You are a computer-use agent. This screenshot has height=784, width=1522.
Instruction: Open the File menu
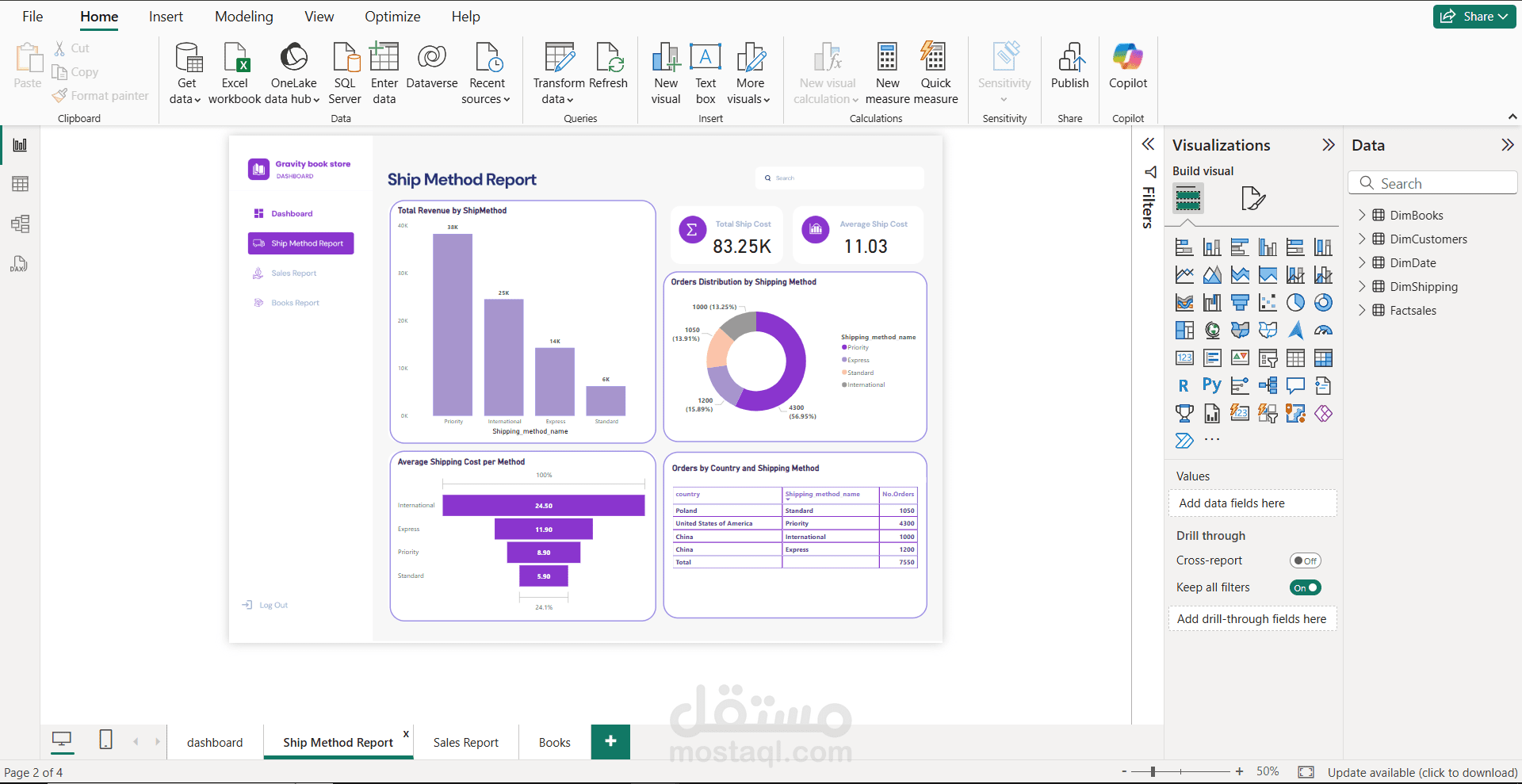(x=33, y=17)
